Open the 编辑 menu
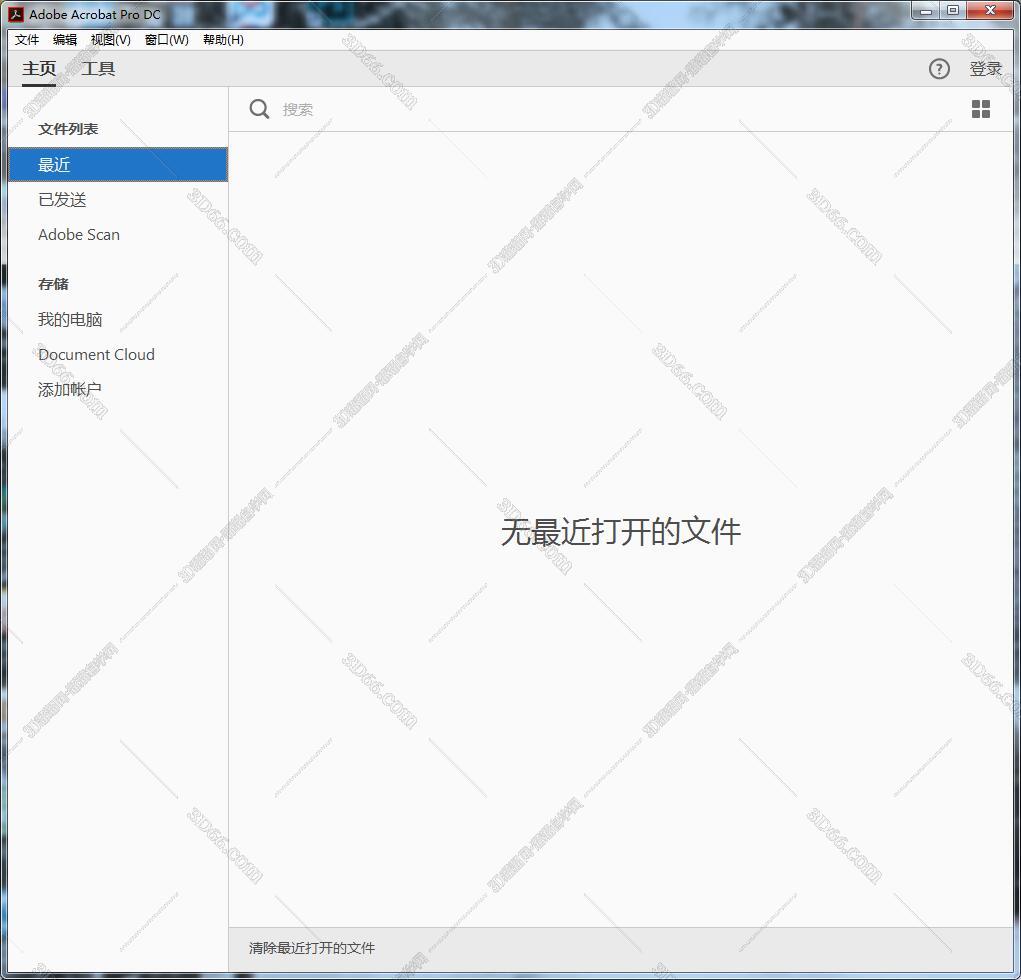 [64, 40]
